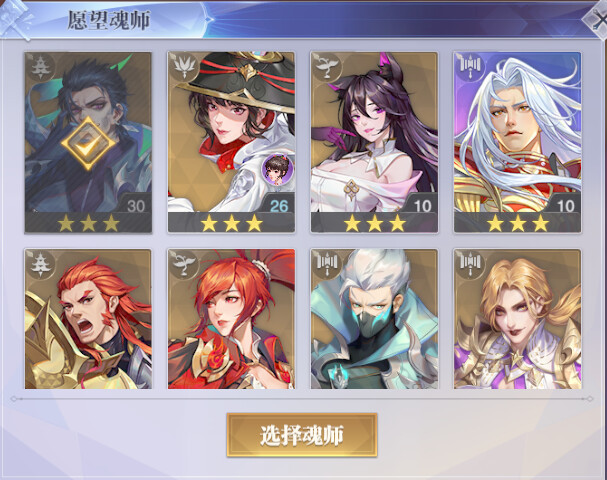Click the small chibi avatar badge
Screen dimensions: 607x480
(x=277, y=169)
